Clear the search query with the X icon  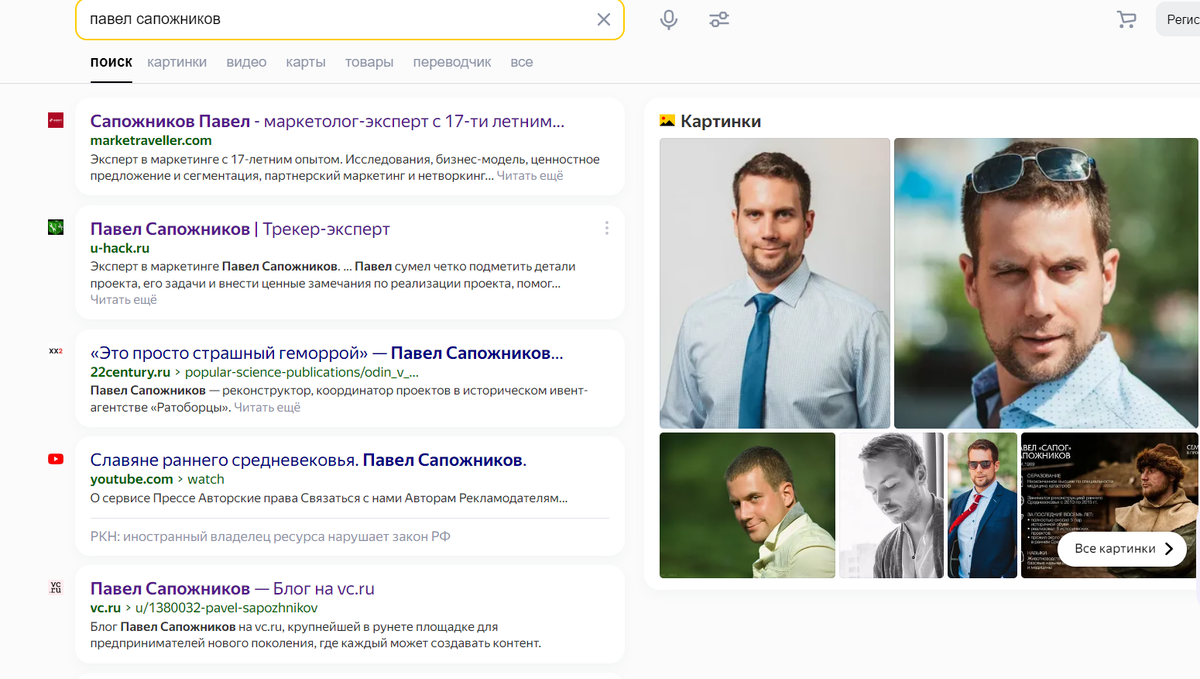604,19
